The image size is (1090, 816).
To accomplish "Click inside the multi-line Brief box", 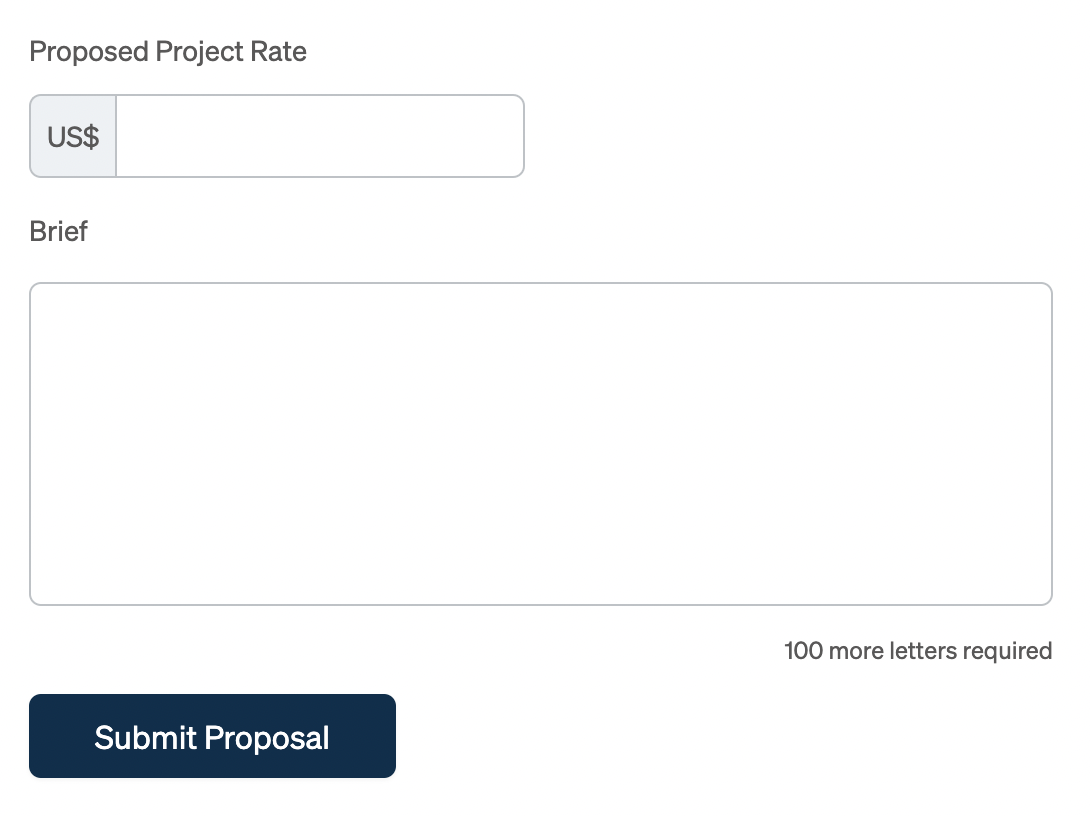I will 540,444.
